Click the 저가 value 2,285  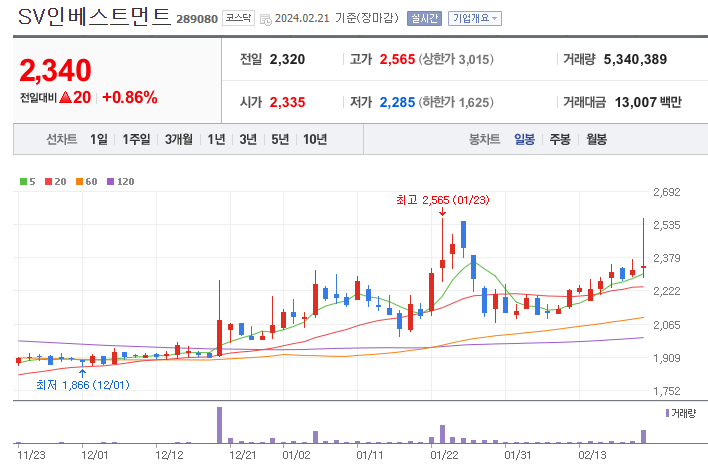[x=397, y=102]
